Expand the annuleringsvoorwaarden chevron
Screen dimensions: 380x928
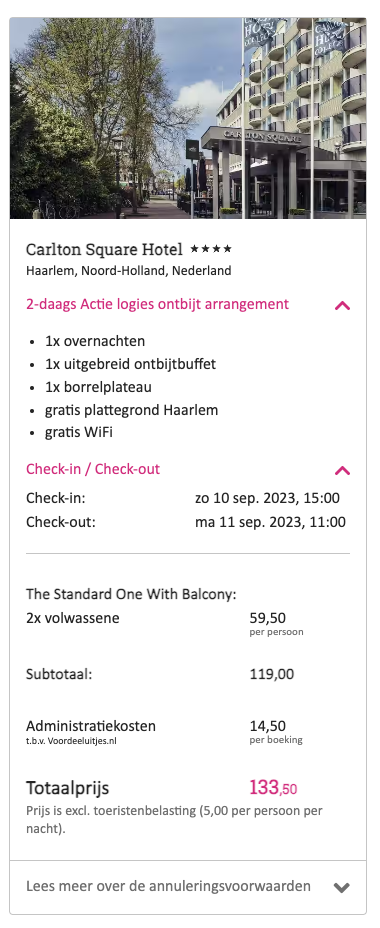coord(342,887)
